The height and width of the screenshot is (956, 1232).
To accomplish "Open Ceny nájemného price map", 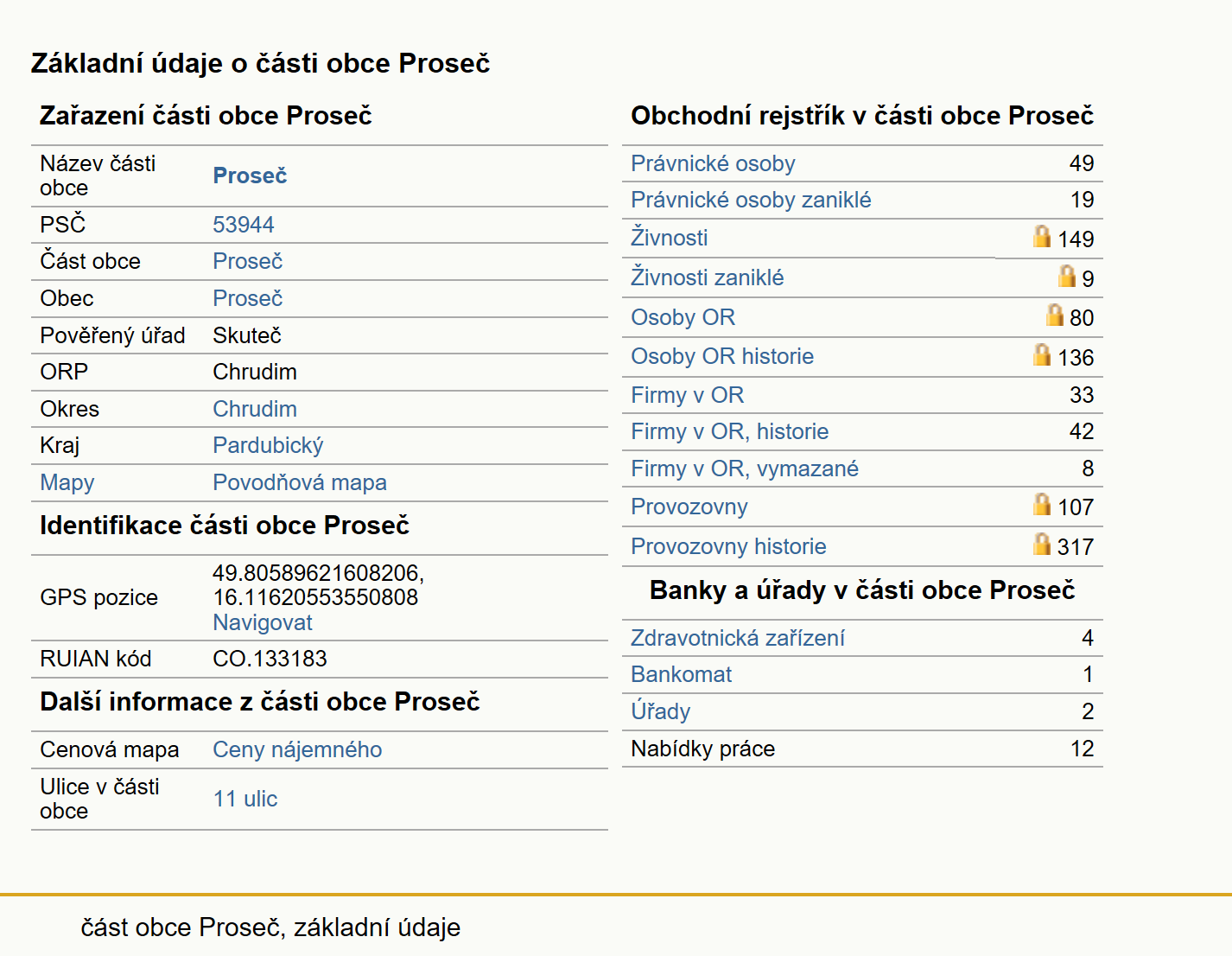I will 297,749.
